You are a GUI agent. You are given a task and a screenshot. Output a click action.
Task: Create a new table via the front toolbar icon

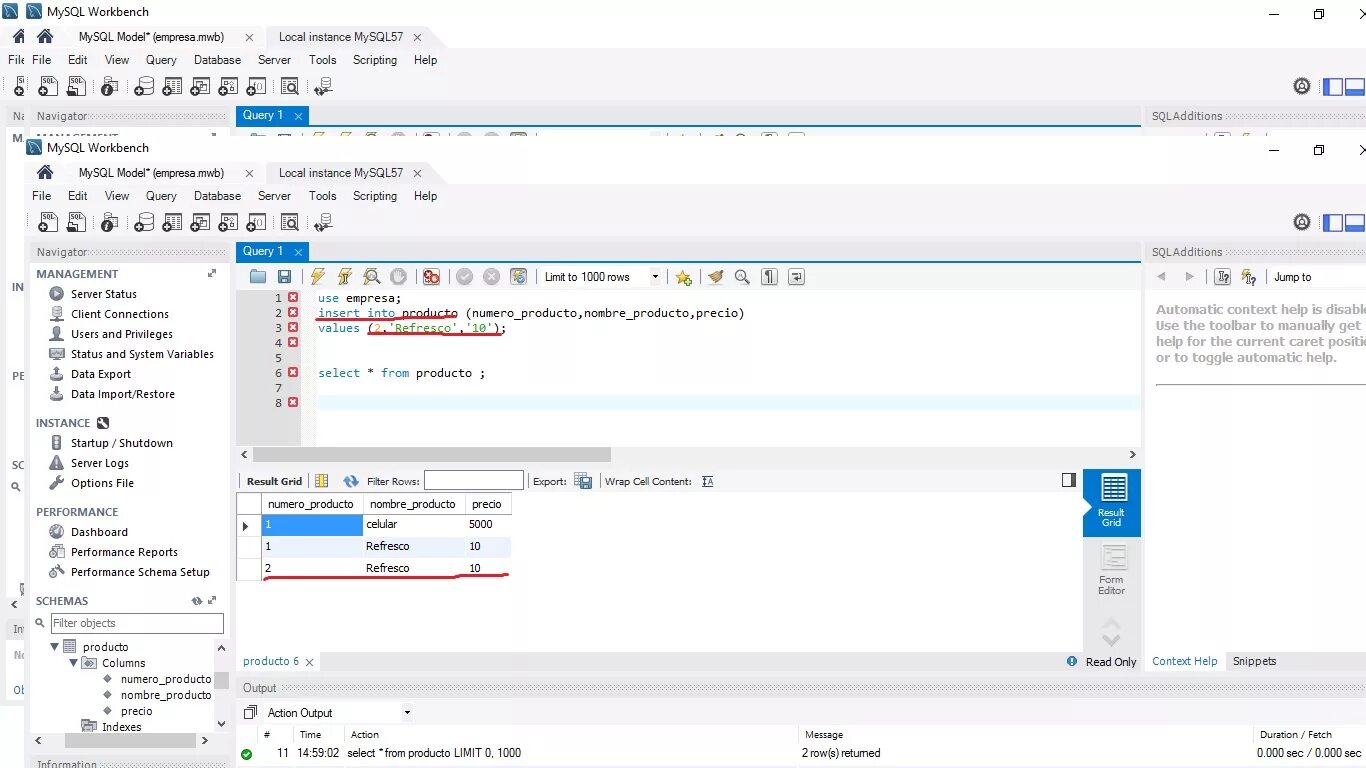click(172, 222)
